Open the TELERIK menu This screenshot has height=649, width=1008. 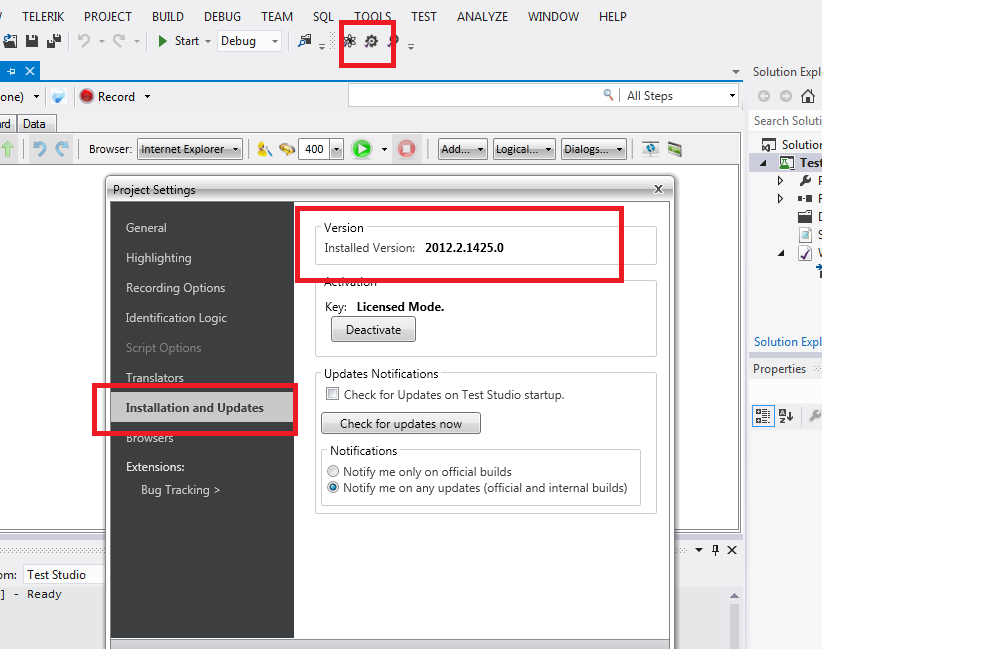(43, 17)
